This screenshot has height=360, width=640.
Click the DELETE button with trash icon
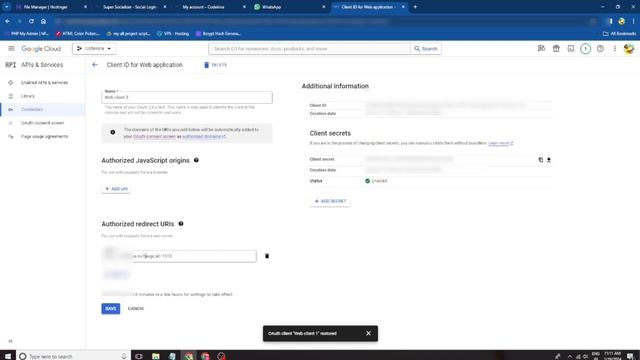pyautogui.click(x=216, y=65)
